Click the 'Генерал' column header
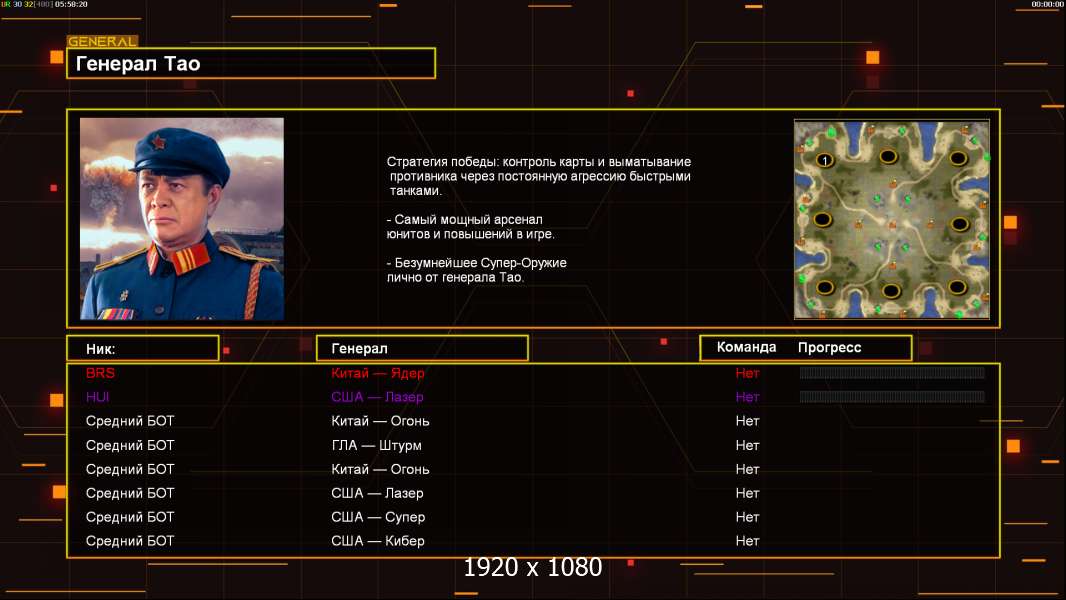Screen dimensions: 1066x600 pos(422,348)
